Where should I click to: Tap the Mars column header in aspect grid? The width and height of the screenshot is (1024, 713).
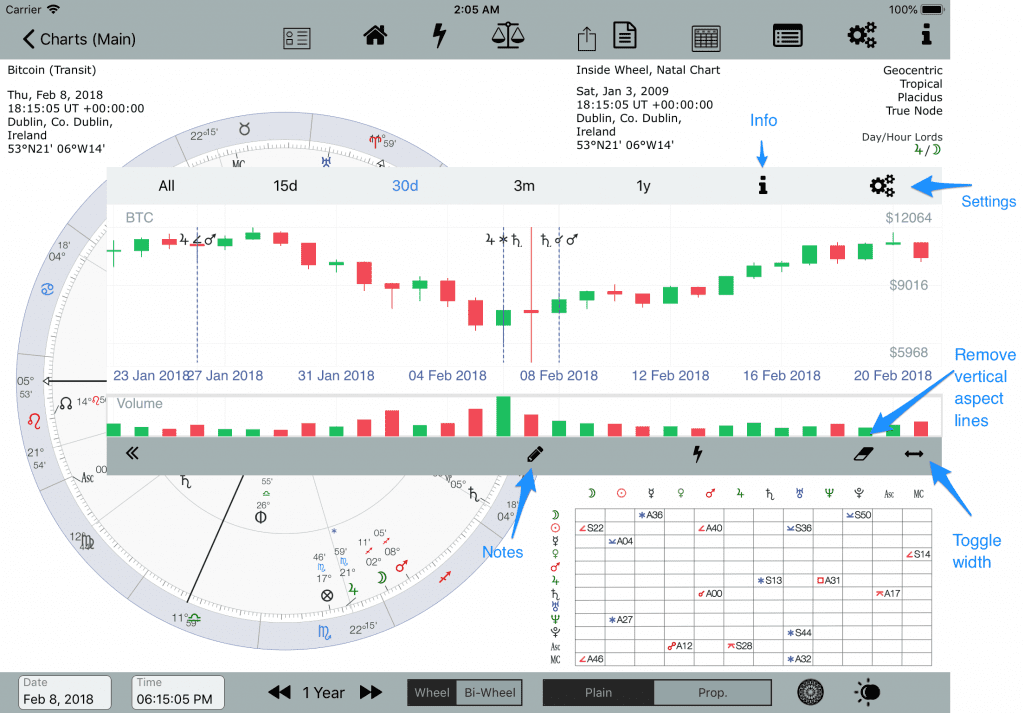711,494
